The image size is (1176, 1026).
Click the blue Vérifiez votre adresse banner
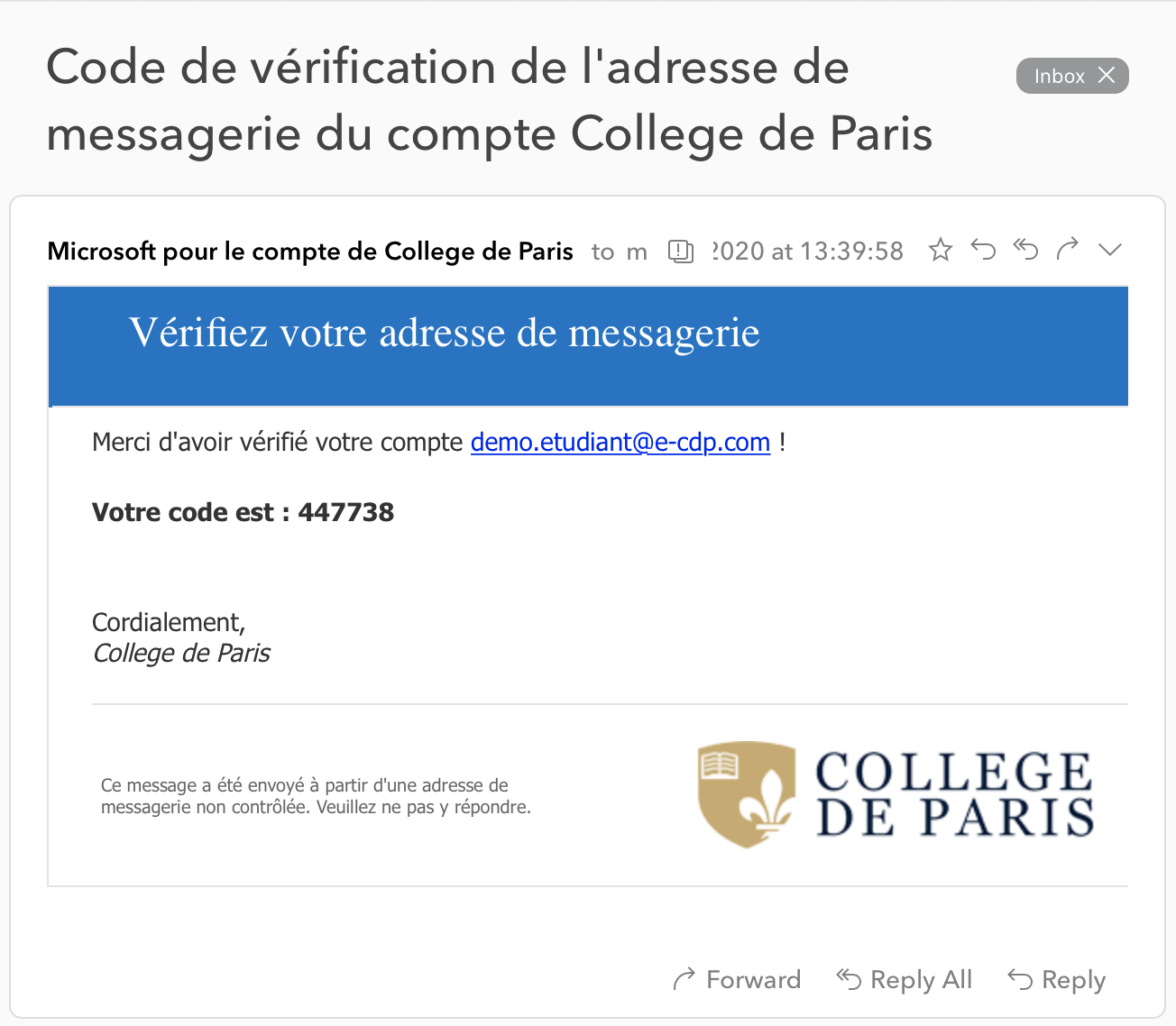pos(588,346)
